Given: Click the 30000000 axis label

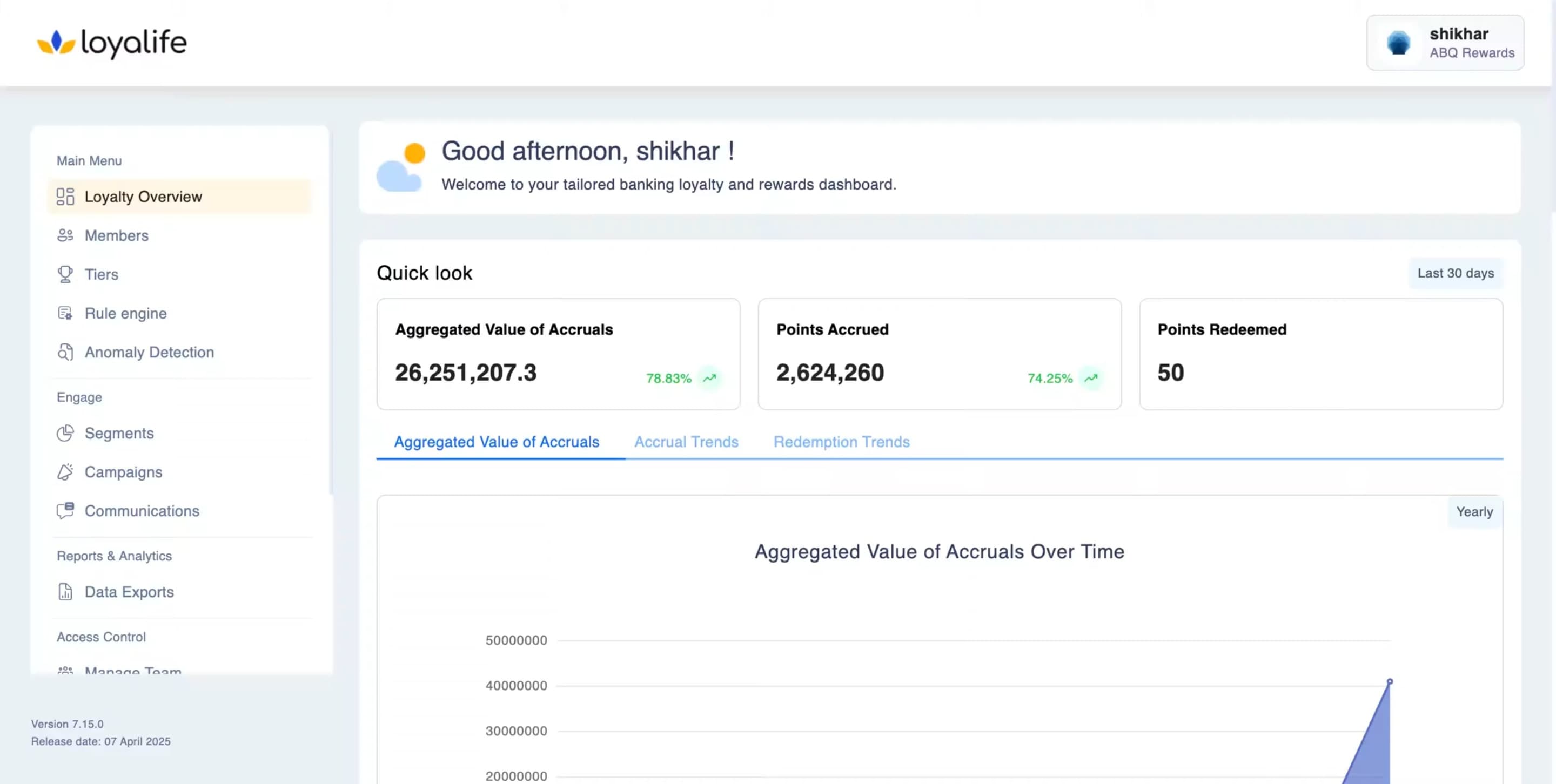Looking at the screenshot, I should [x=517, y=731].
